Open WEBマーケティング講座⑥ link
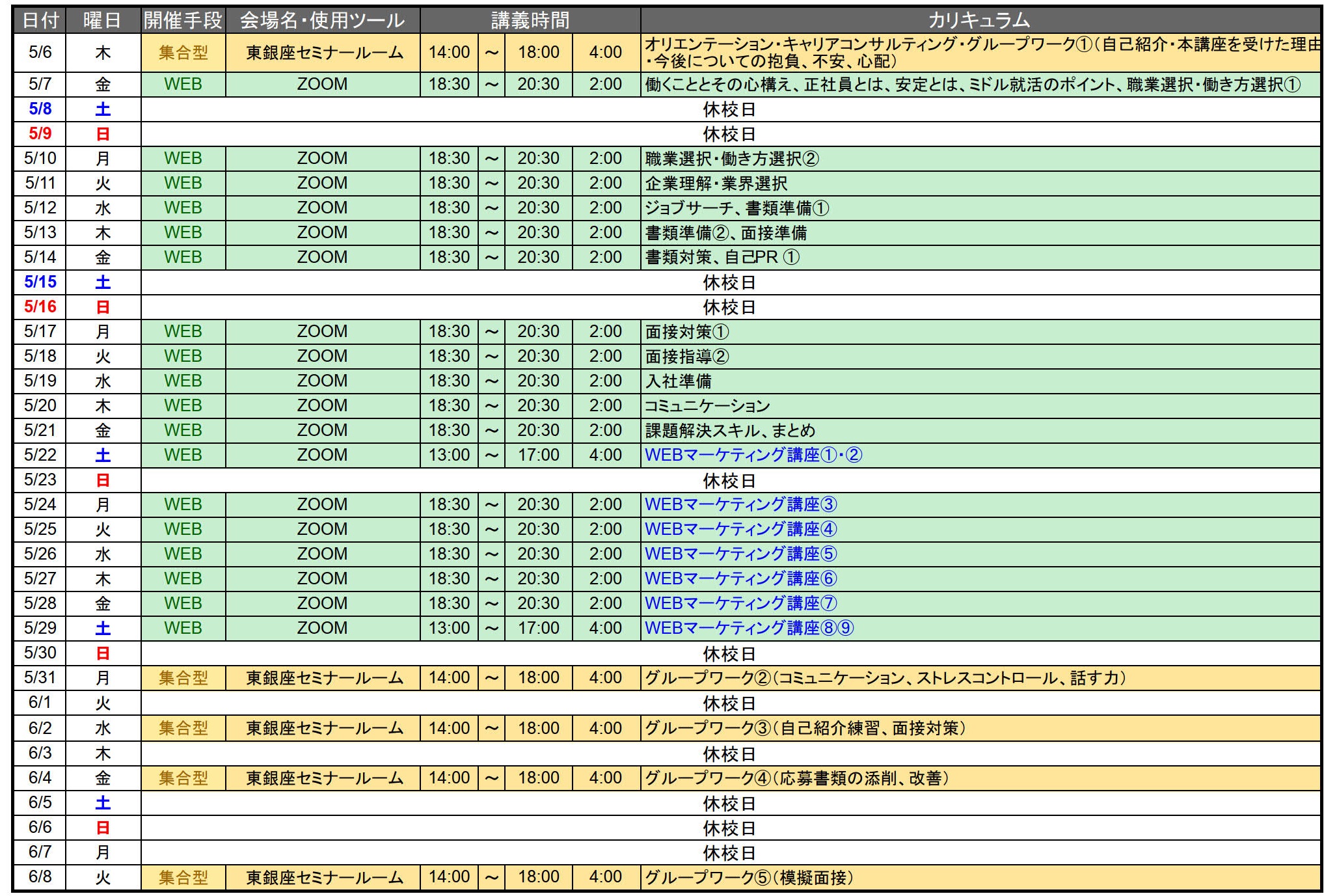 pos(741,579)
